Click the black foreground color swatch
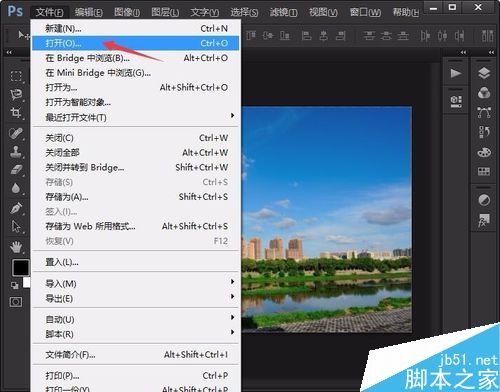 20,267
